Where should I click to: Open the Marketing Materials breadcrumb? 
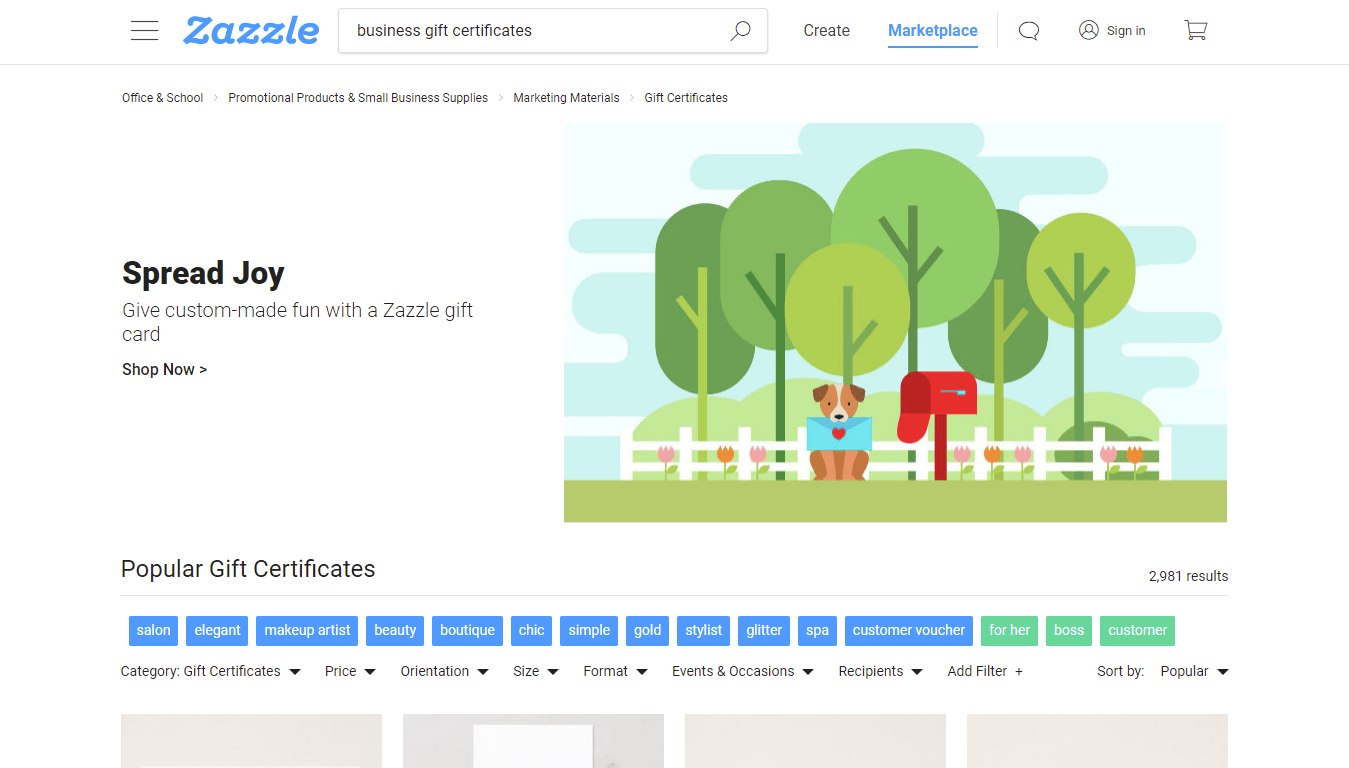click(566, 98)
